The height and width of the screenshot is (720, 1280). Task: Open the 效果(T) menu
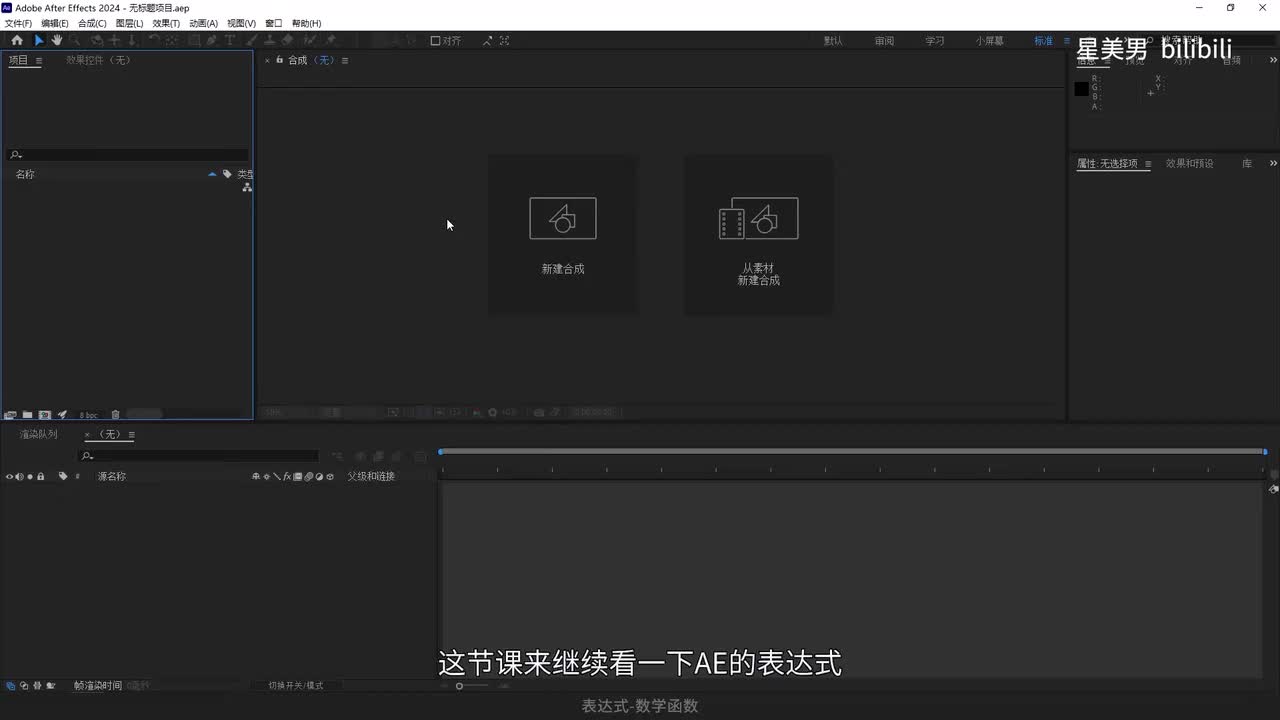click(166, 23)
